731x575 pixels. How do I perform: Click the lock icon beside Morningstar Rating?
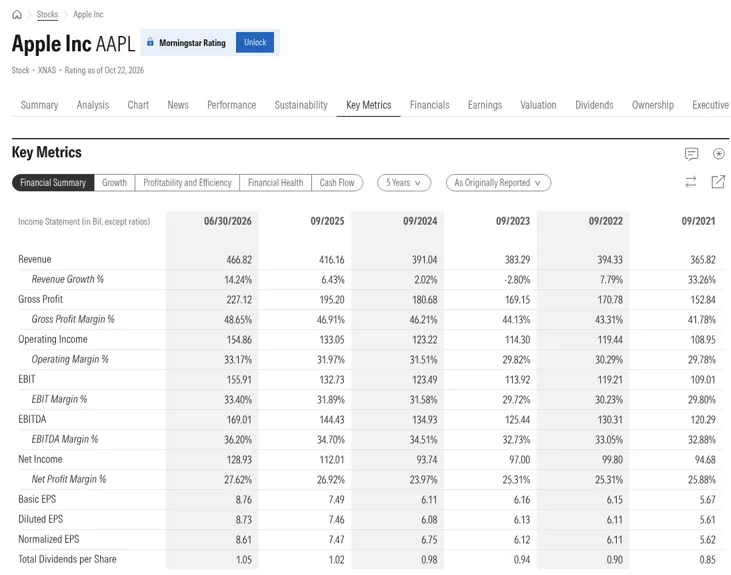point(150,42)
